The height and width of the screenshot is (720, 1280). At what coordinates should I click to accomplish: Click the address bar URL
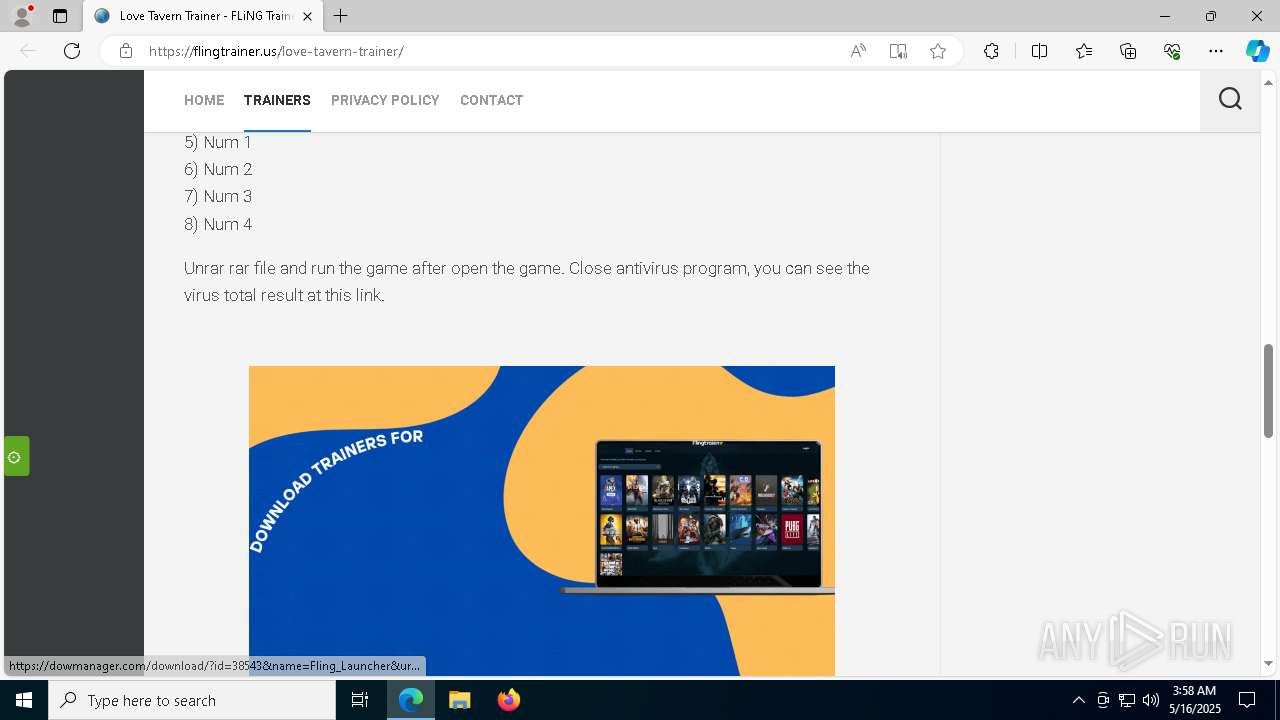click(x=276, y=51)
